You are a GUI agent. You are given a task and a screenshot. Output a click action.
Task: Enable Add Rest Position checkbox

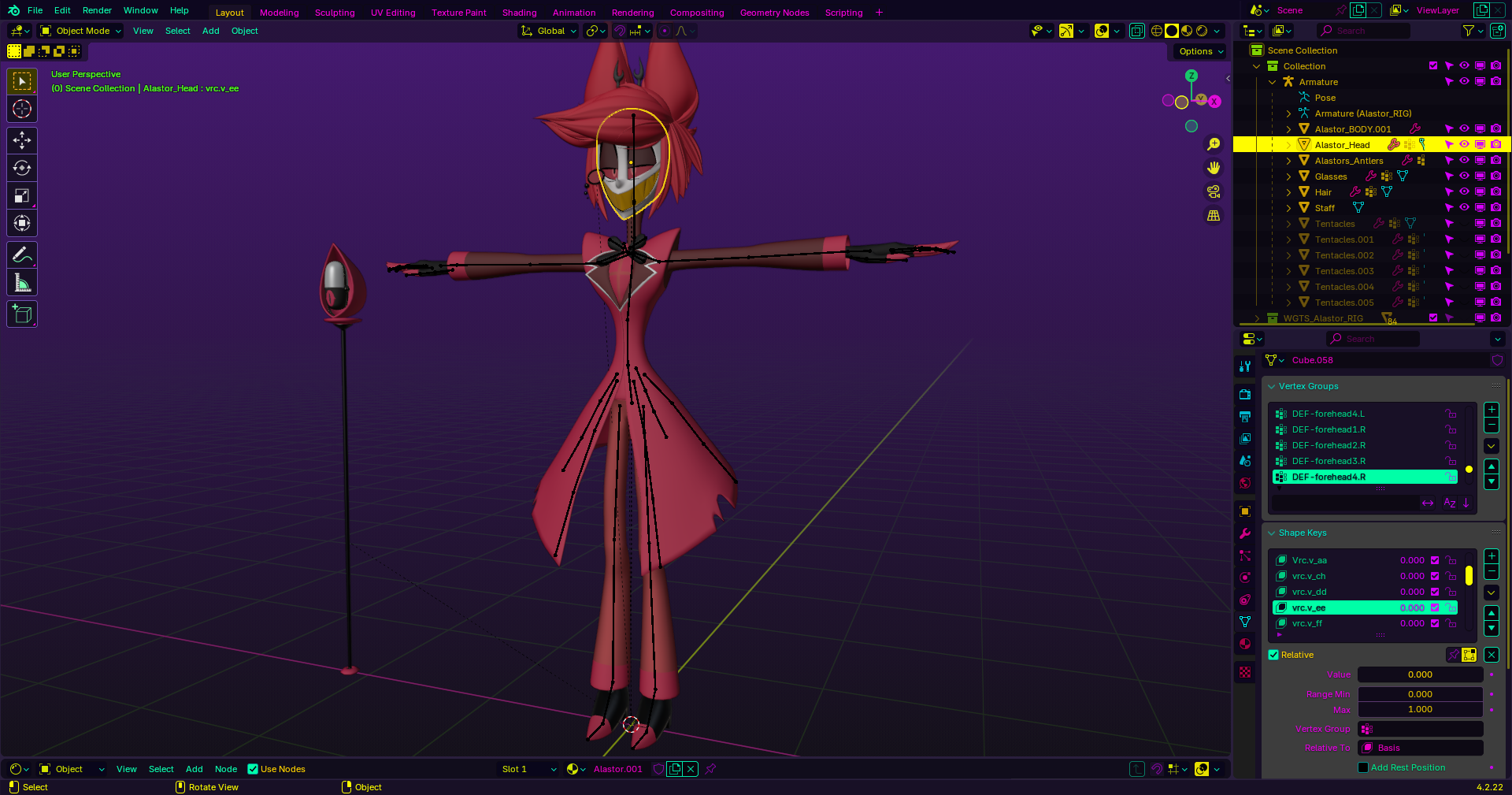(x=1363, y=767)
